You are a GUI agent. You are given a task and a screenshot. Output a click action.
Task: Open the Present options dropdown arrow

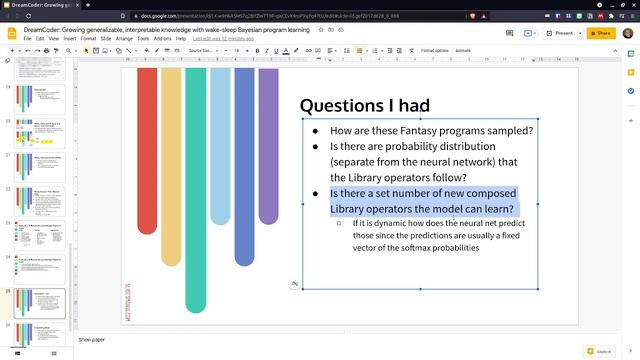580,33
